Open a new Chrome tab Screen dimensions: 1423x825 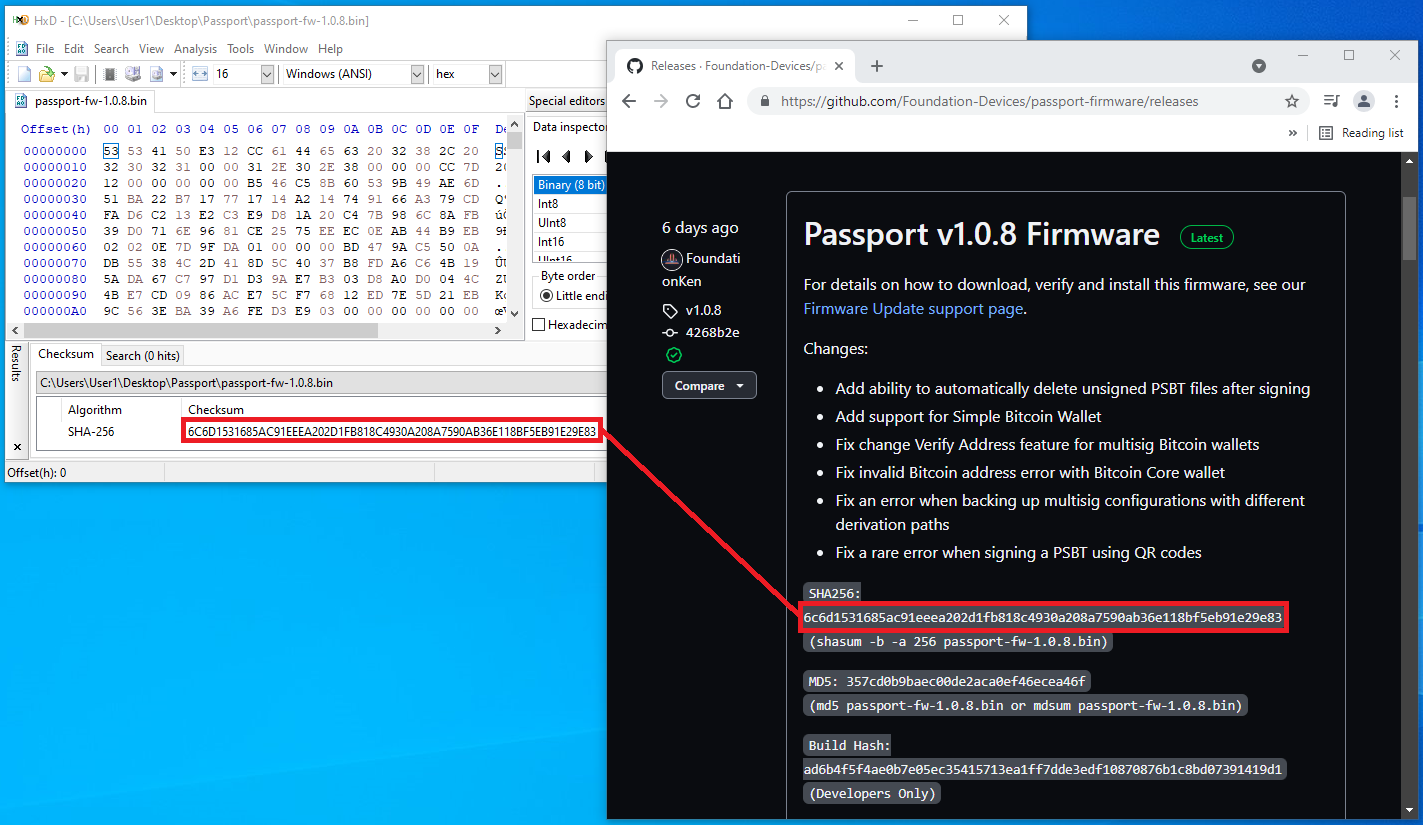coord(877,66)
